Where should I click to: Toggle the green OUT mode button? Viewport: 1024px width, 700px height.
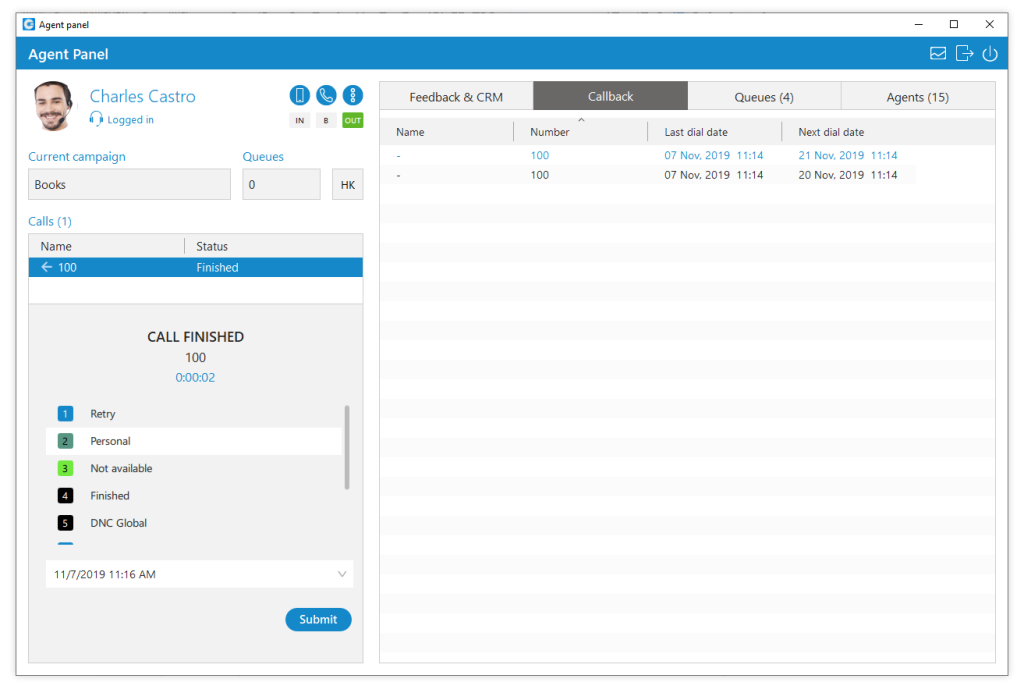click(x=352, y=121)
